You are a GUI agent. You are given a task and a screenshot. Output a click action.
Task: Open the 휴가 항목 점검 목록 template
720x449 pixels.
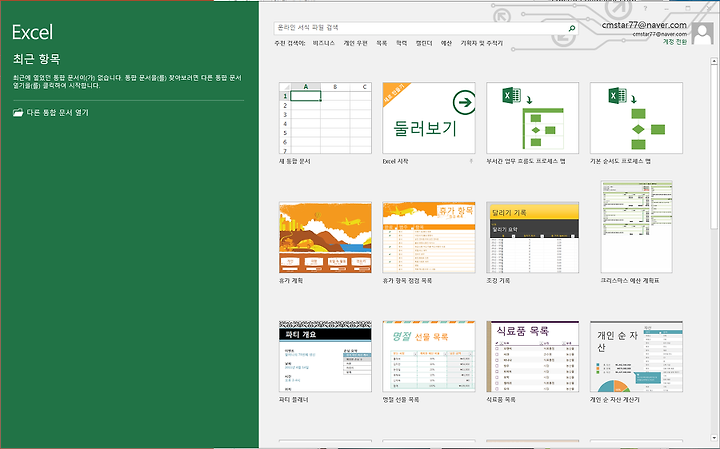tap(429, 237)
